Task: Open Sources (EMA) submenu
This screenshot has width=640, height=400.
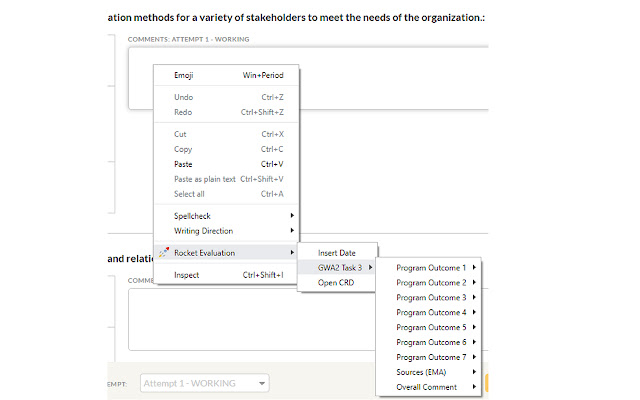Action: [x=429, y=372]
